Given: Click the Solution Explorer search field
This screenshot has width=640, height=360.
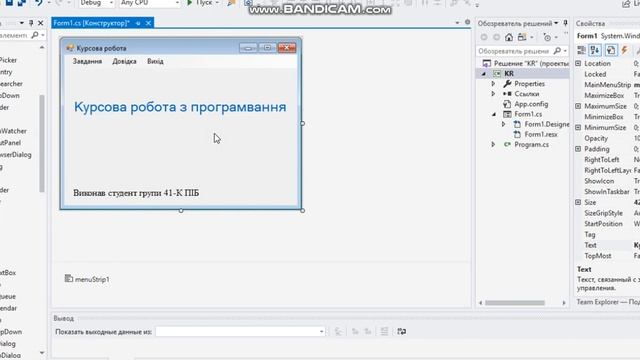Looking at the screenshot, I should pos(513,51).
